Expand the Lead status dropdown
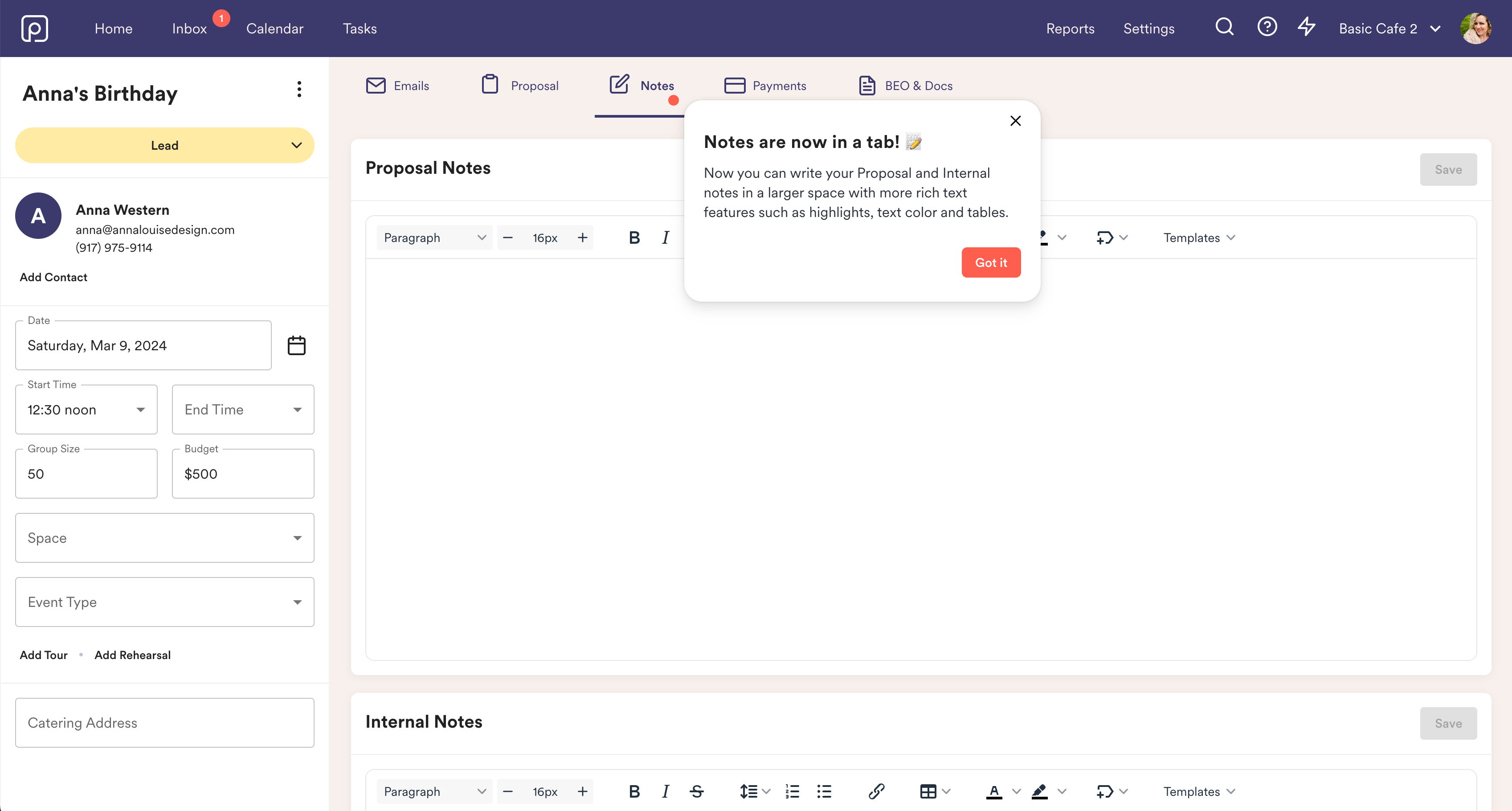Screen dimensions: 1512x811 pos(165,146)
